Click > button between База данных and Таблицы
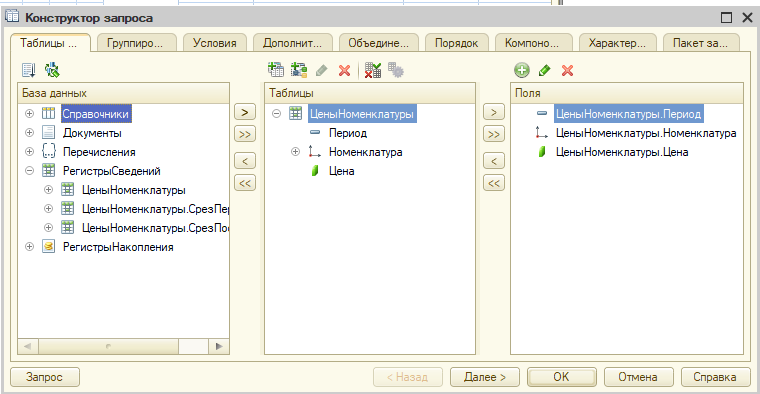Image resolution: width=760 pixels, height=394 pixels. tap(245, 112)
